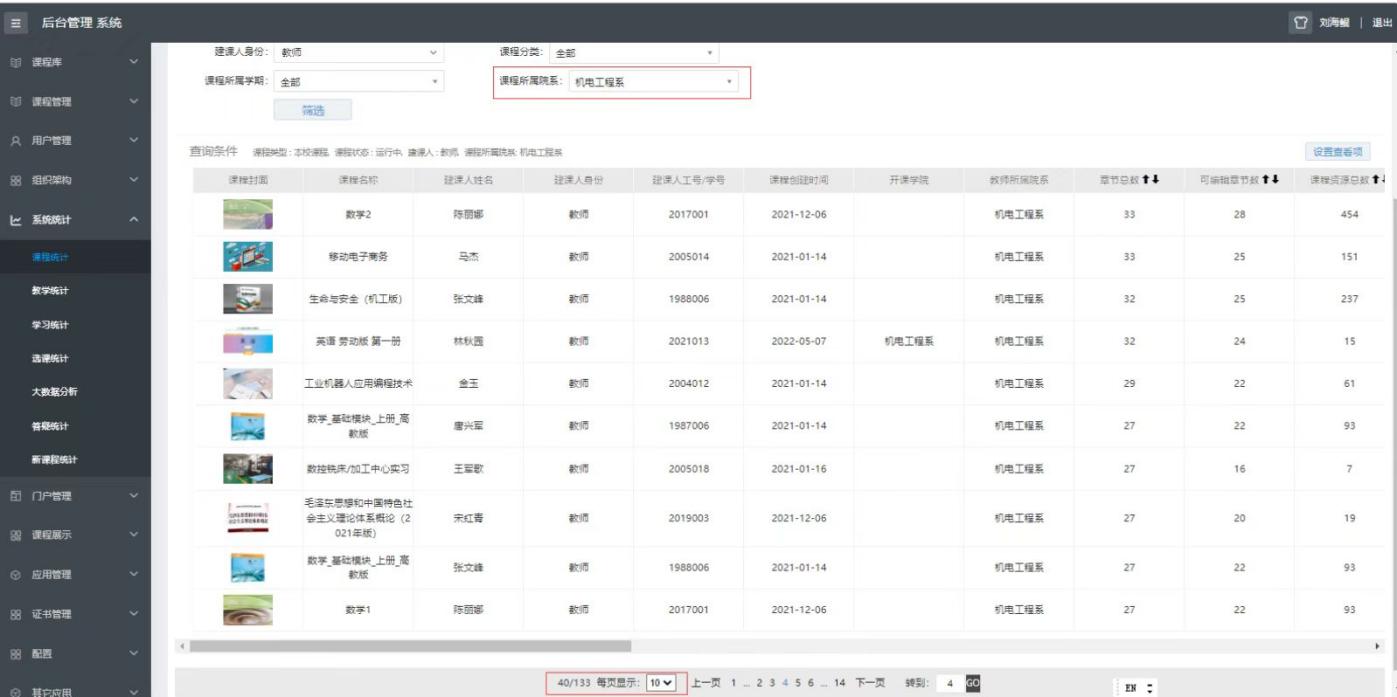Click the book icon next to 课程管理
Image resolution: width=1397 pixels, height=697 pixels.
pyautogui.click(x=16, y=102)
